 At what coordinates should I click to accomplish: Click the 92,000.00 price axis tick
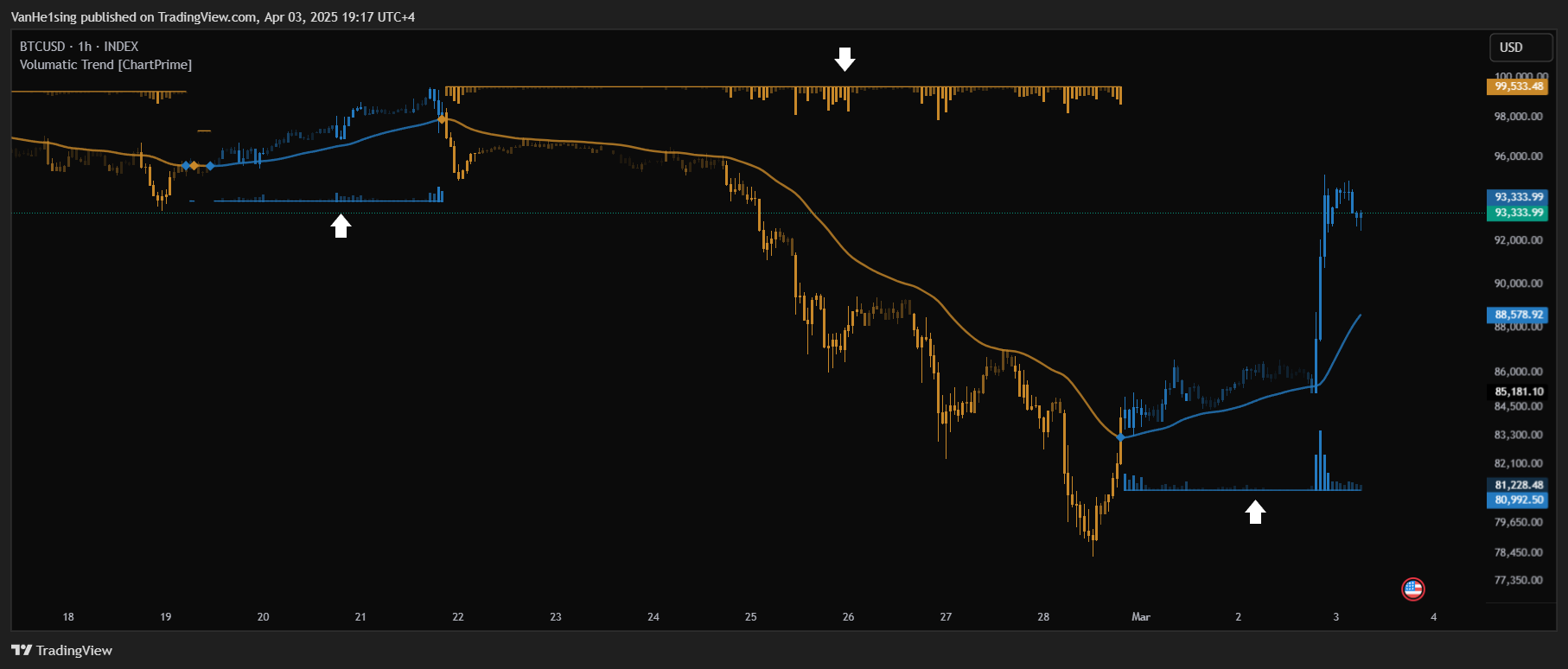(1519, 240)
